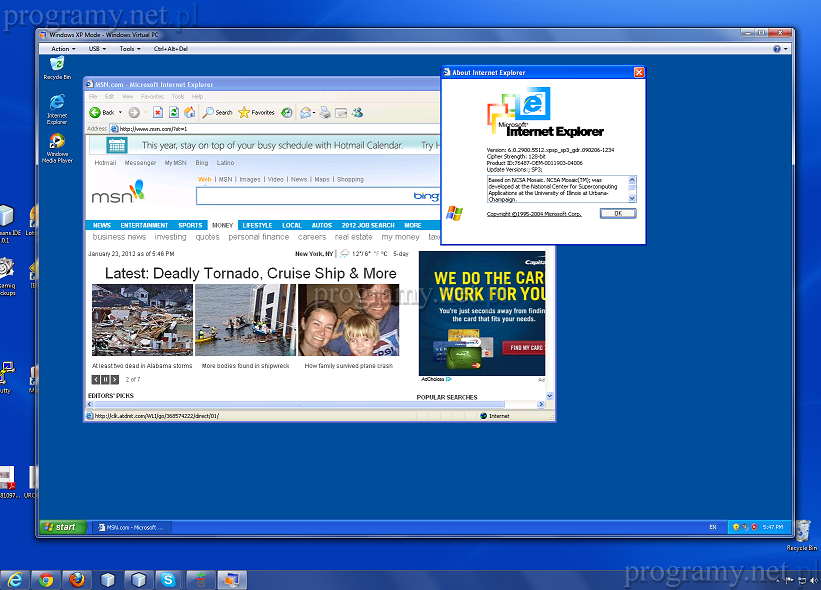Viewport: 821px width, 590px height.
Task: Click the Print icon in the IE toolbar
Action: pyautogui.click(x=323, y=113)
